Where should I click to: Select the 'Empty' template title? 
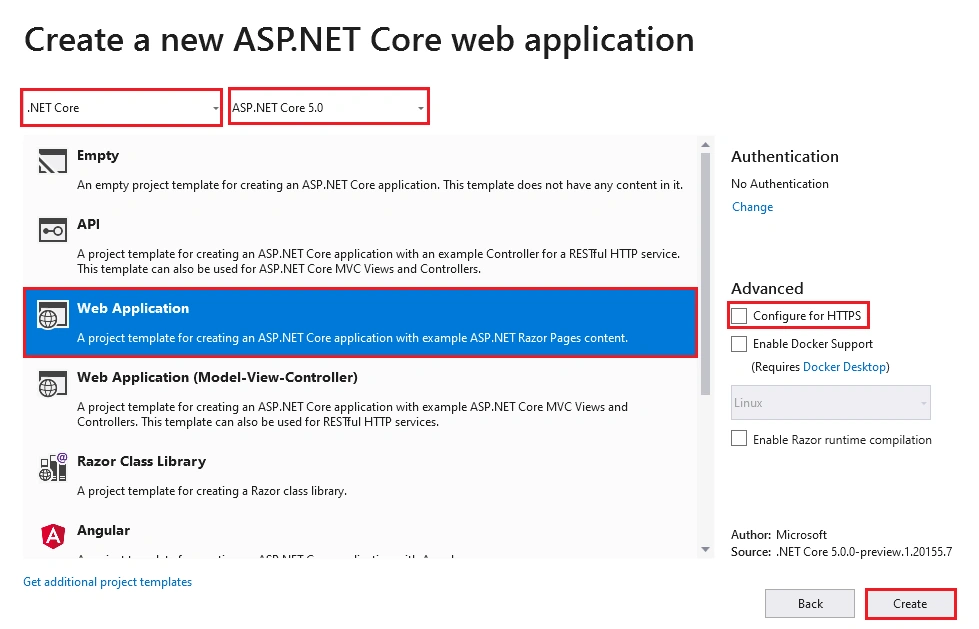click(x=98, y=156)
